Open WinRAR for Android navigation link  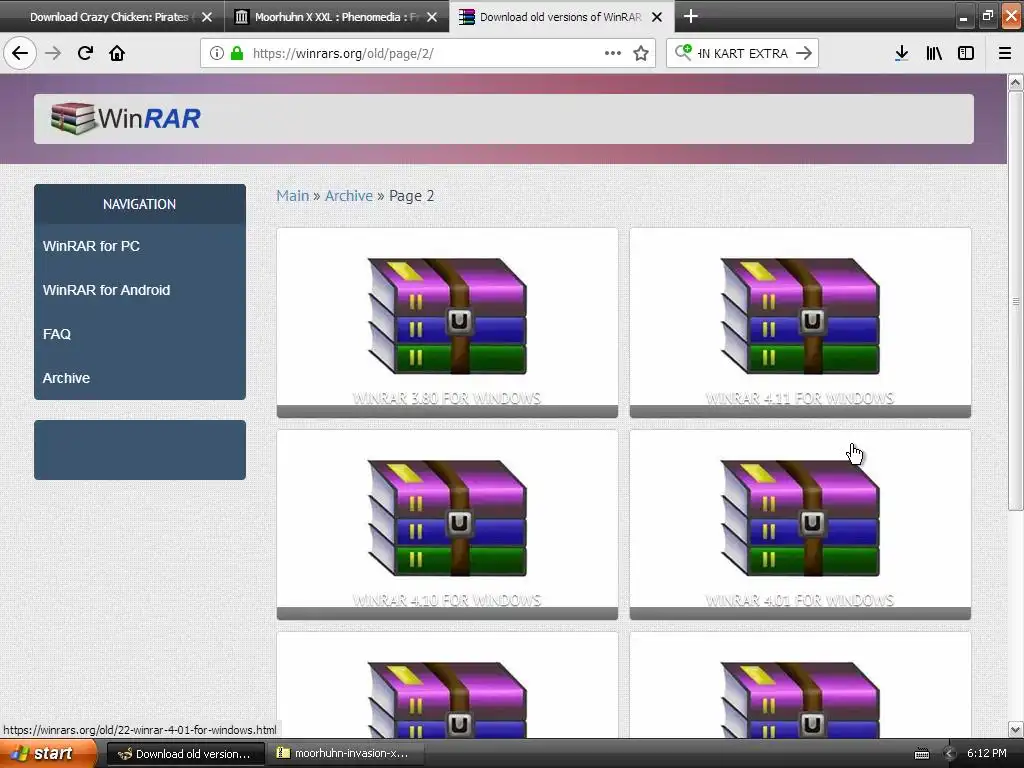[106, 290]
